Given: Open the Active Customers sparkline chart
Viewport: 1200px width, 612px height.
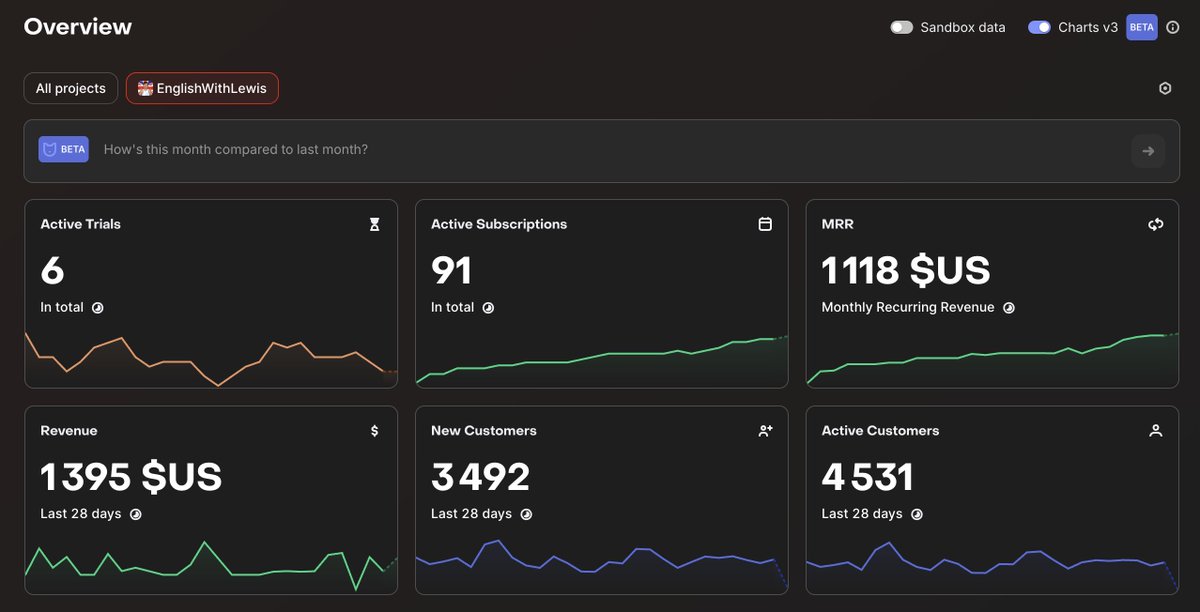Looking at the screenshot, I should [x=993, y=566].
